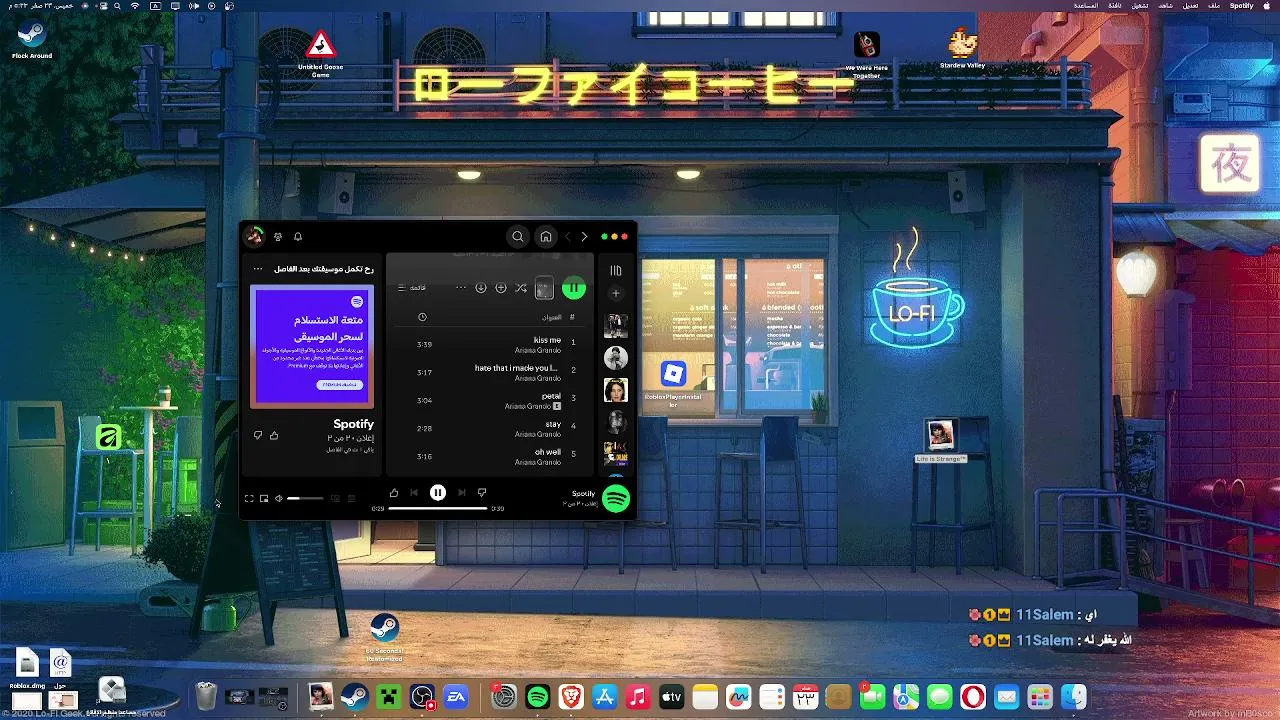Open Music app from the Dock
The image size is (1280, 720).
(x=638, y=696)
